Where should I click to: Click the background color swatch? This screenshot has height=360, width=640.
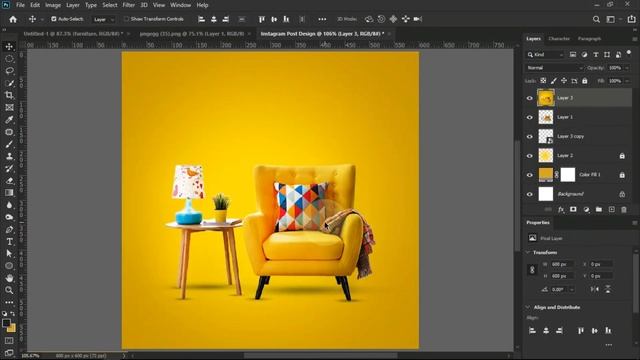tap(12, 328)
